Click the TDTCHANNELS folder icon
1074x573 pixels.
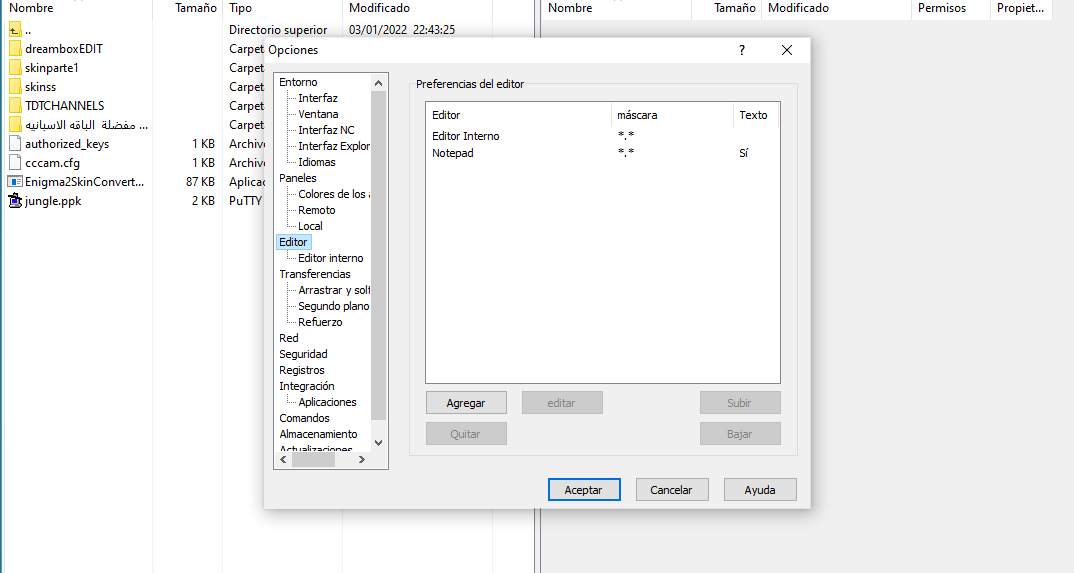tap(15, 105)
